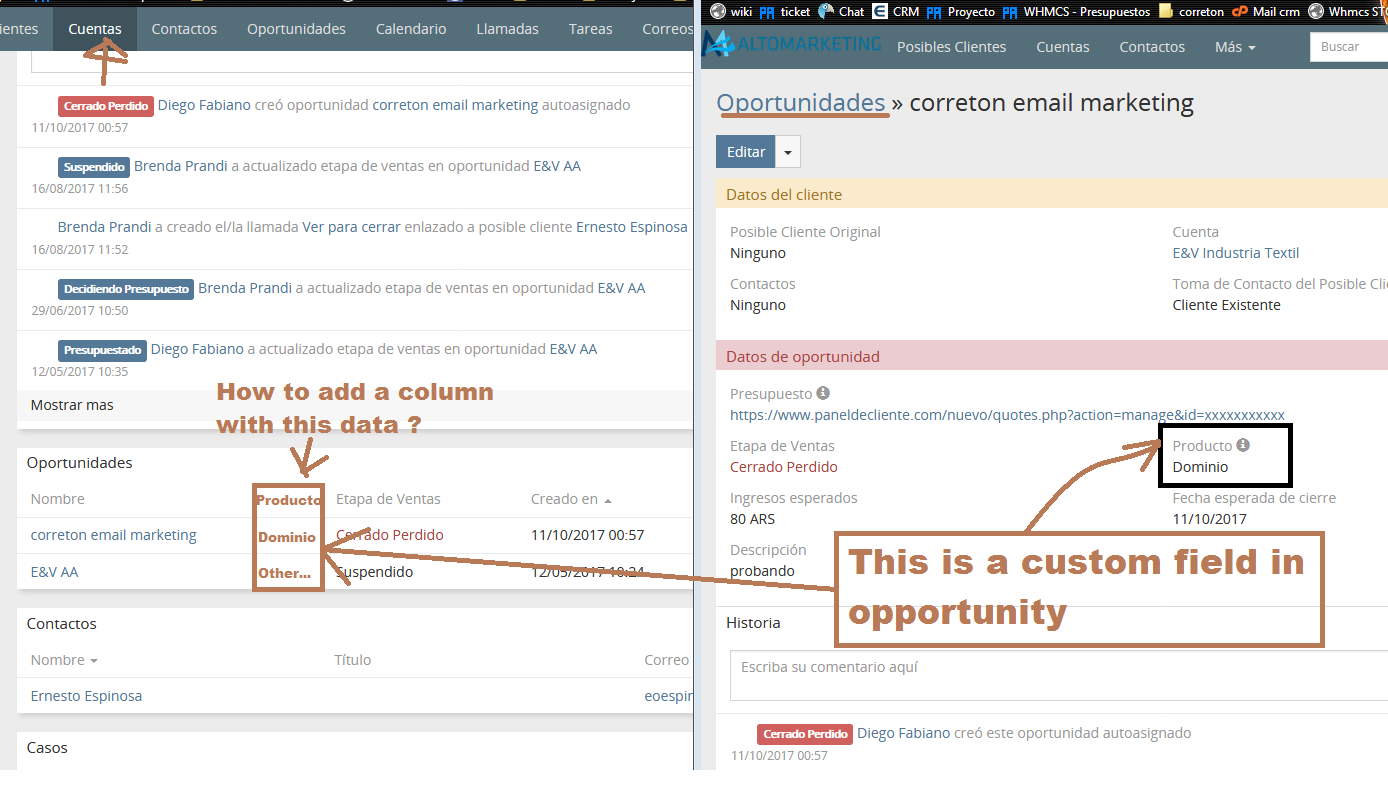Viewport: 1388px width, 802px height.
Task: Open the Tareas tab
Action: point(590,29)
